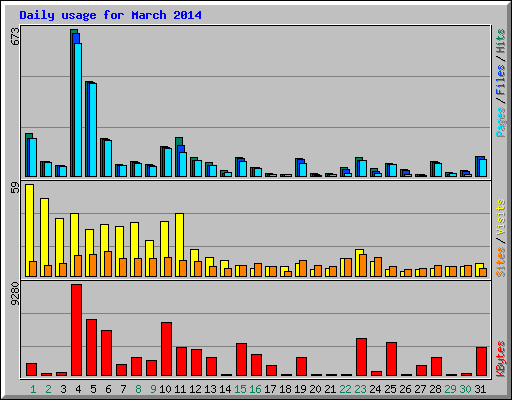Click day 8 on the x-axis
The height and width of the screenshot is (400, 512).
(138, 389)
